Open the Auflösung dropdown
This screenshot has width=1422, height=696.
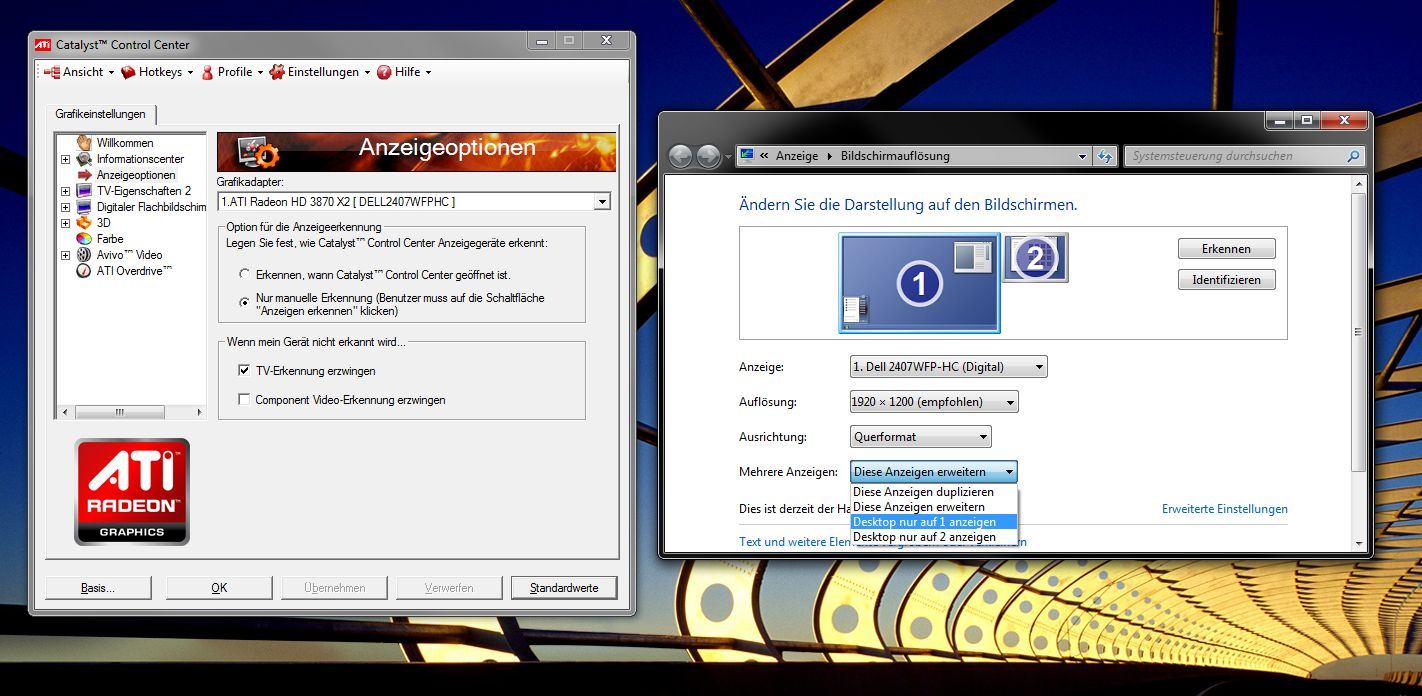pos(934,402)
